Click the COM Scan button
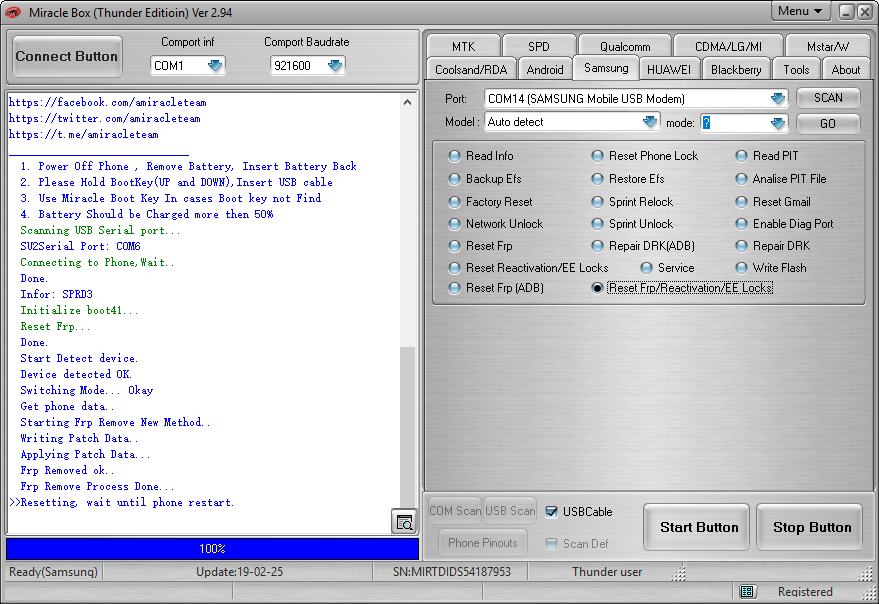Image resolution: width=879 pixels, height=604 pixels. (x=455, y=511)
